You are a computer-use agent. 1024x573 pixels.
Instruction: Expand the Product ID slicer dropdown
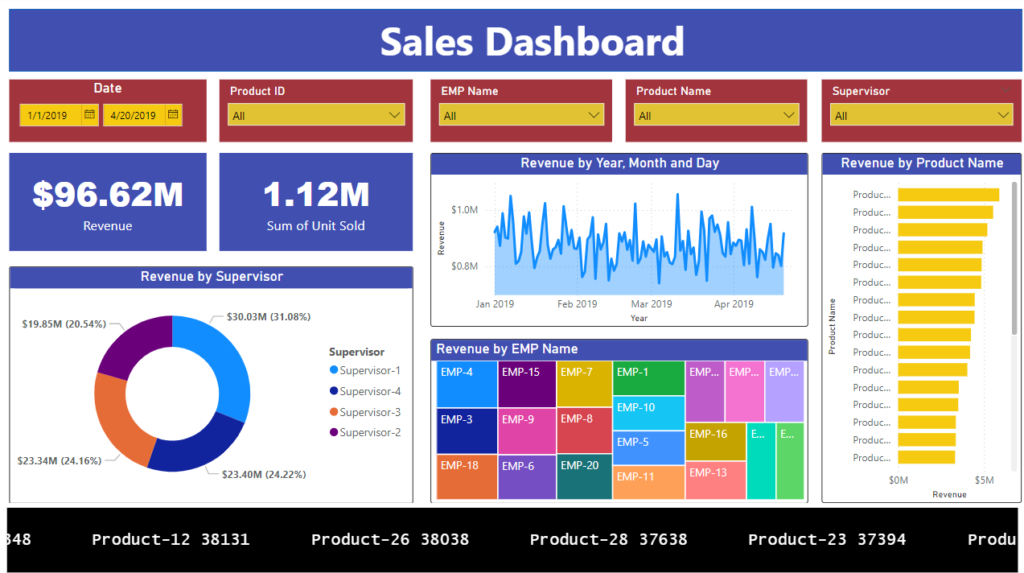(395, 115)
